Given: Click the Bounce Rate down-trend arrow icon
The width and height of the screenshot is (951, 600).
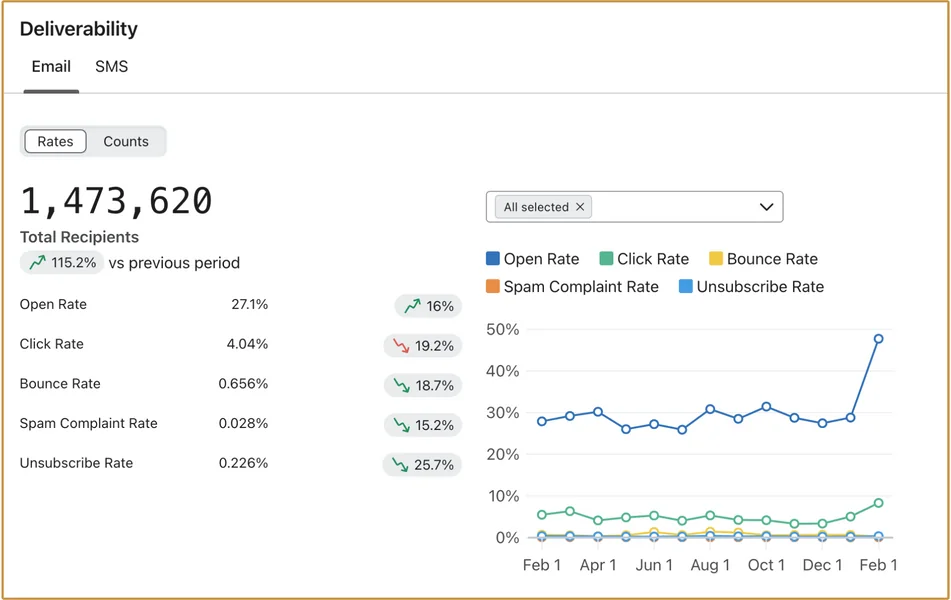Looking at the screenshot, I should [402, 385].
